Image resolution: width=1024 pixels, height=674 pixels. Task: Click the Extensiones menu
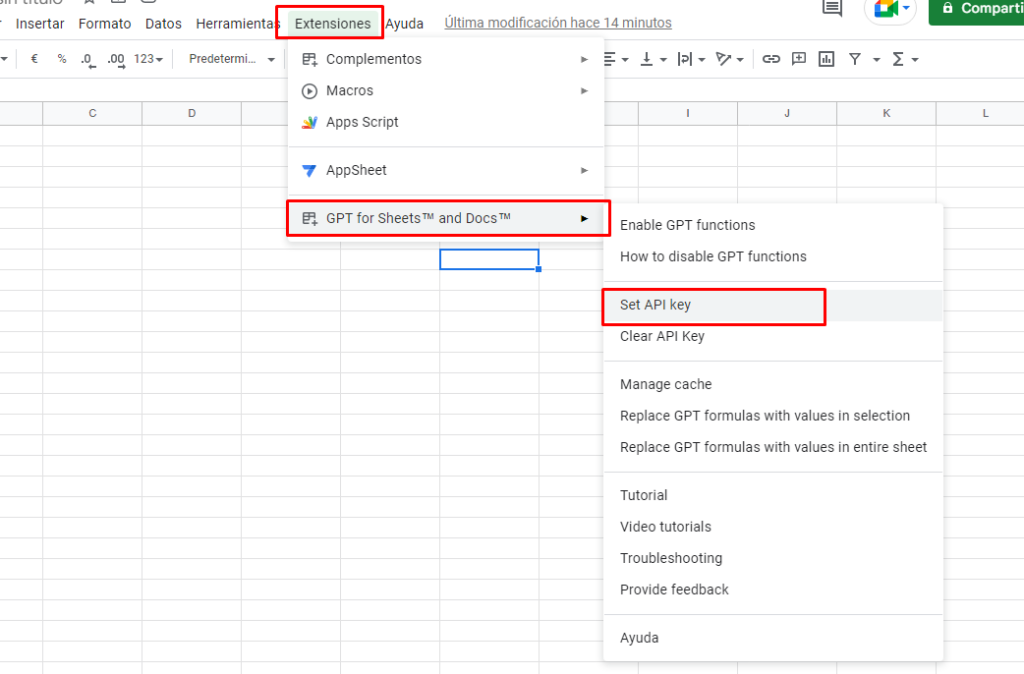(x=332, y=24)
